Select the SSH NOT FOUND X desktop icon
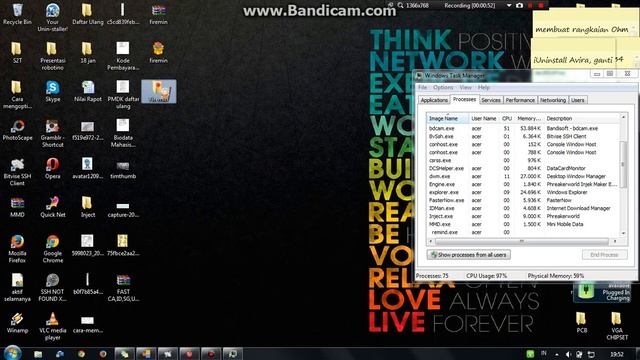 point(52,287)
